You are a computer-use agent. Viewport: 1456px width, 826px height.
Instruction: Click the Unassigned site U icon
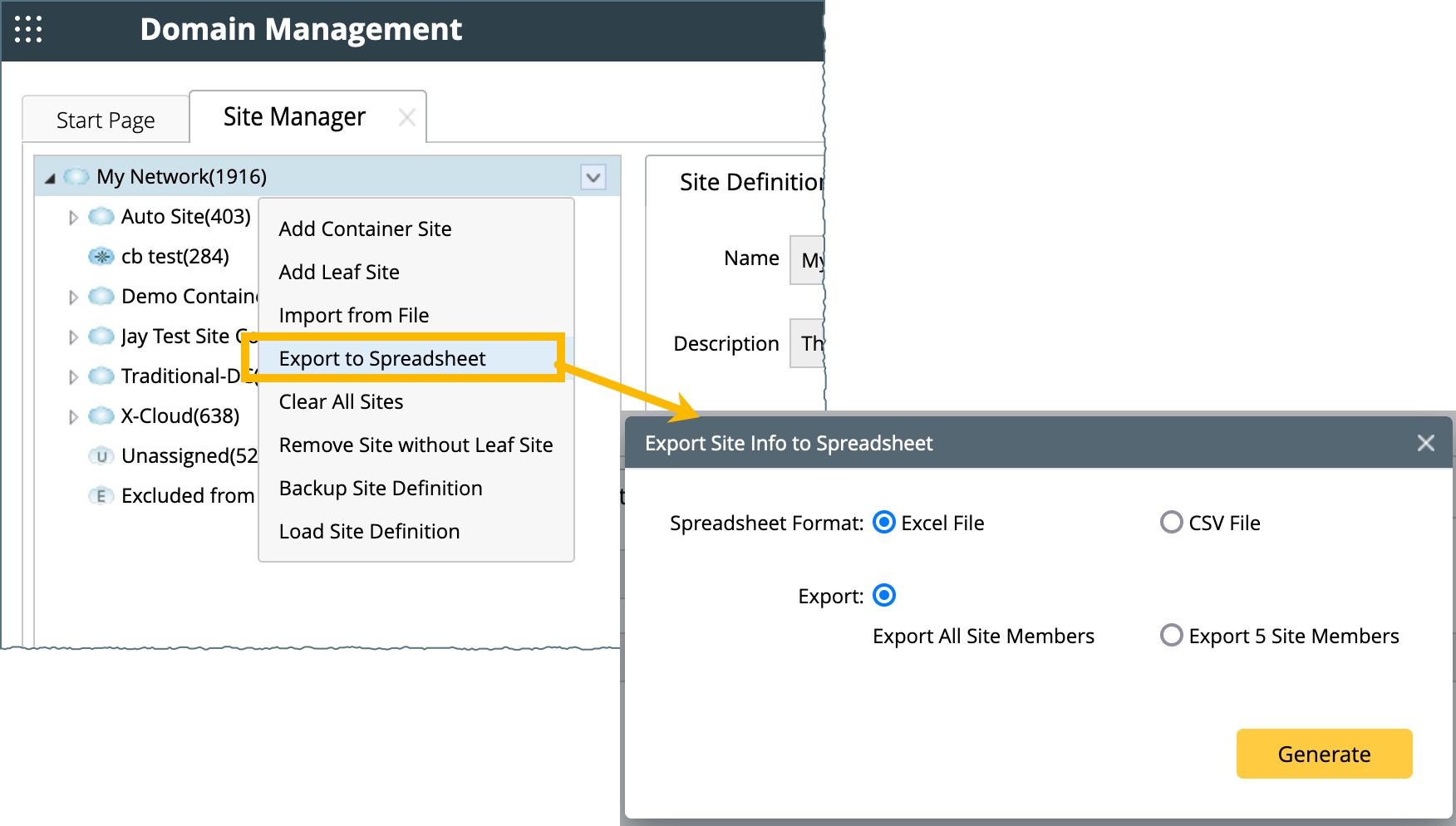pos(101,456)
